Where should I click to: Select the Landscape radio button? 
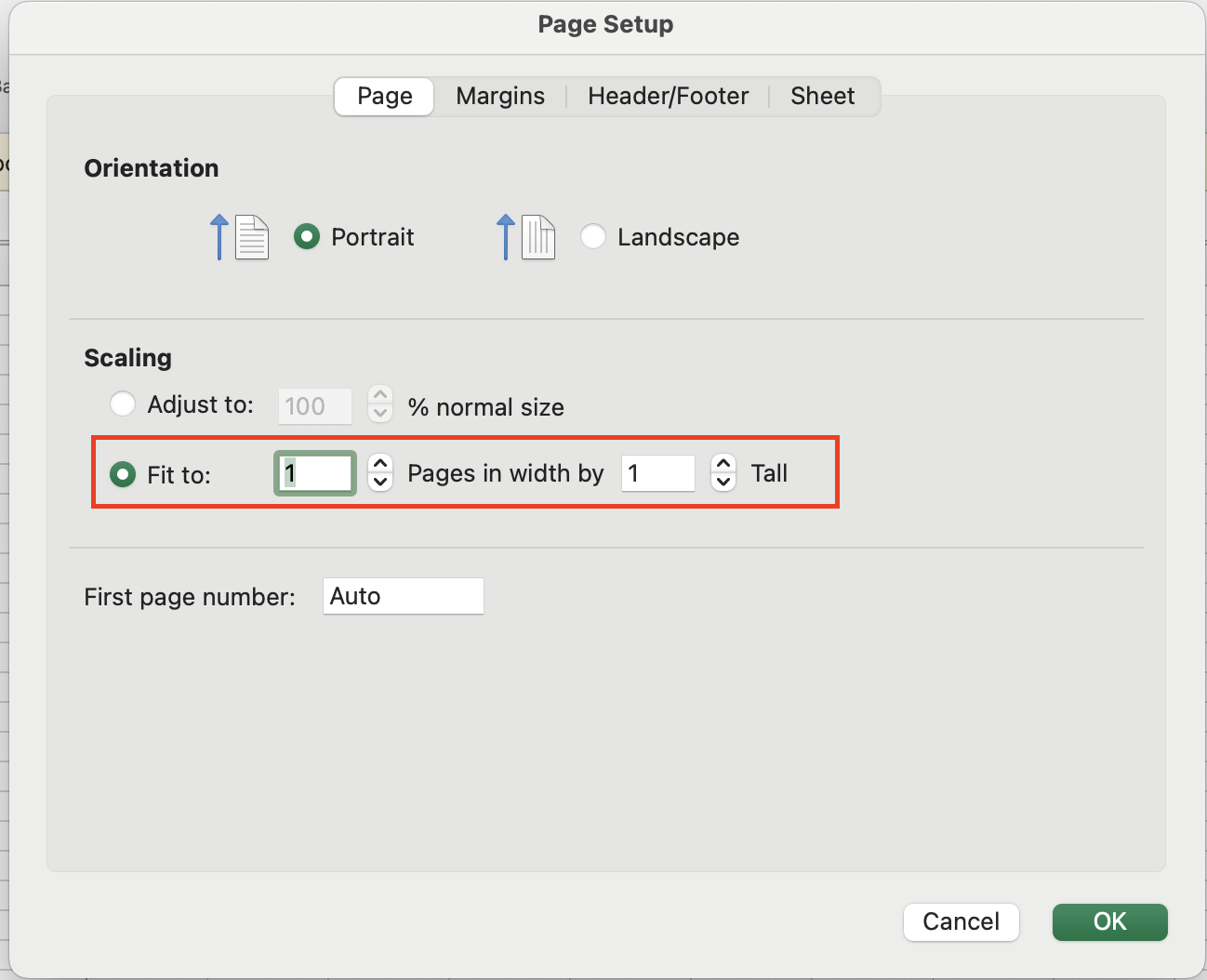[x=593, y=237]
